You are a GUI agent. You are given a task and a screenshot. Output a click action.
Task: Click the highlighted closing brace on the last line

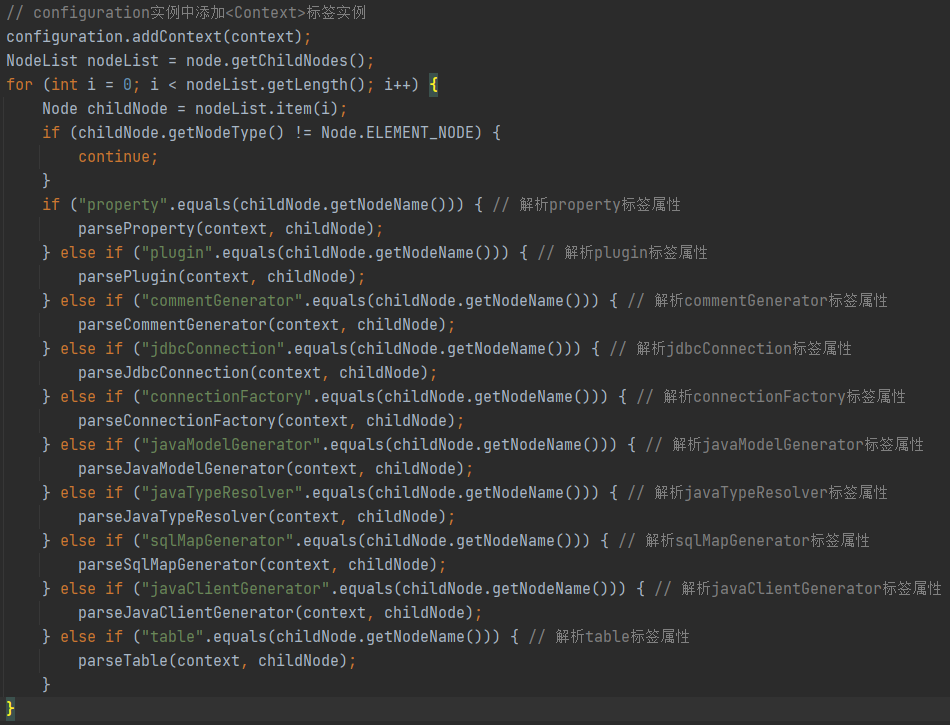tap(10, 708)
